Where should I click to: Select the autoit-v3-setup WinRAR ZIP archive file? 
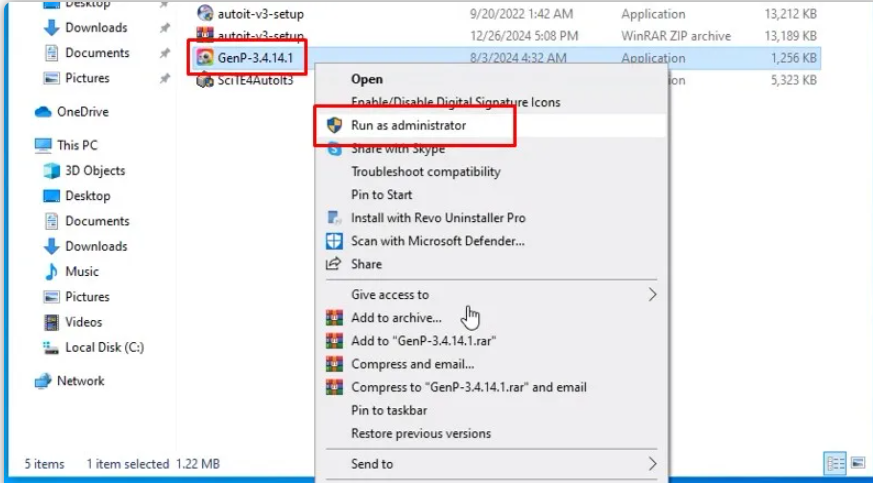pyautogui.click(x=260, y=36)
